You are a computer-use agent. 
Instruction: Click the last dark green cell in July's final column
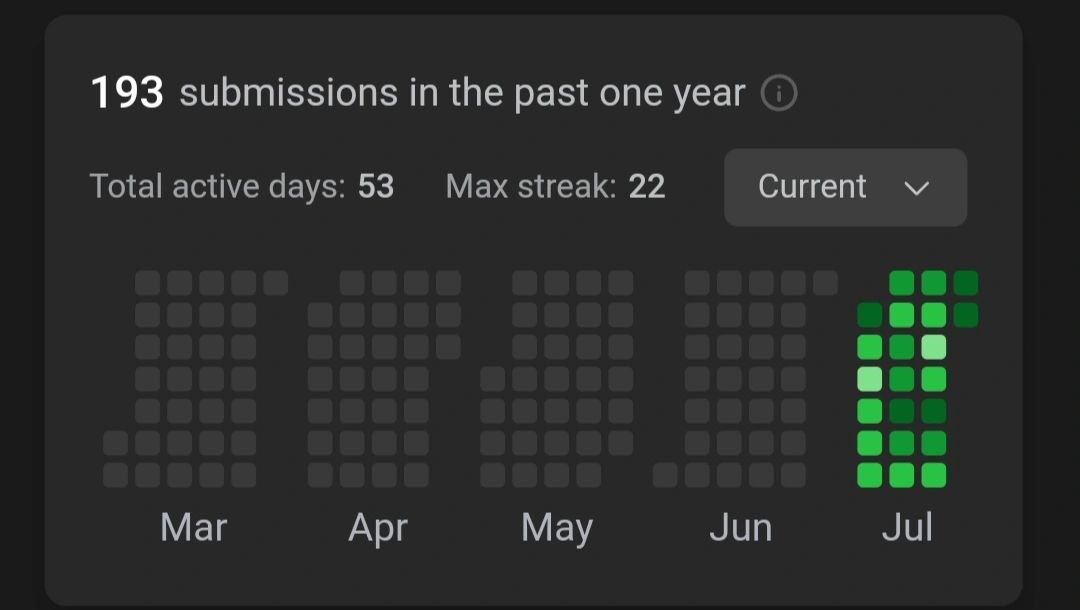click(x=966, y=315)
